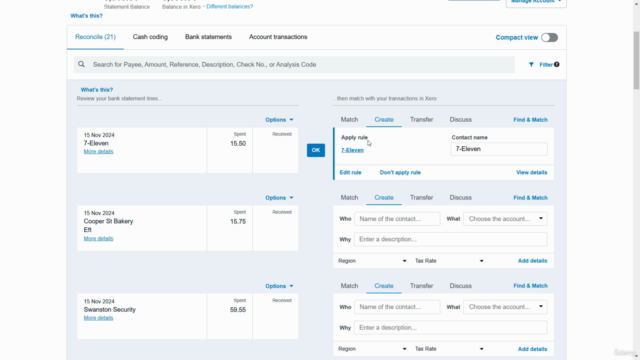Open More details for Swanston Security
640x360 pixels.
coord(98,318)
